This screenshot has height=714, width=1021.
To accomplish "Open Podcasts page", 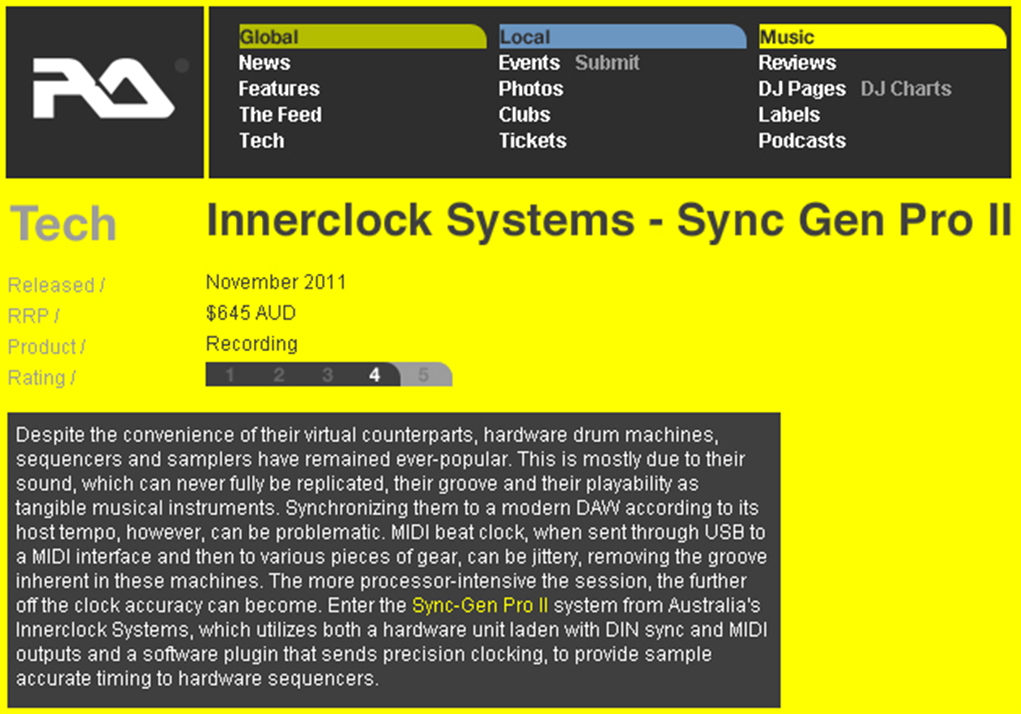I will pyautogui.click(x=802, y=141).
